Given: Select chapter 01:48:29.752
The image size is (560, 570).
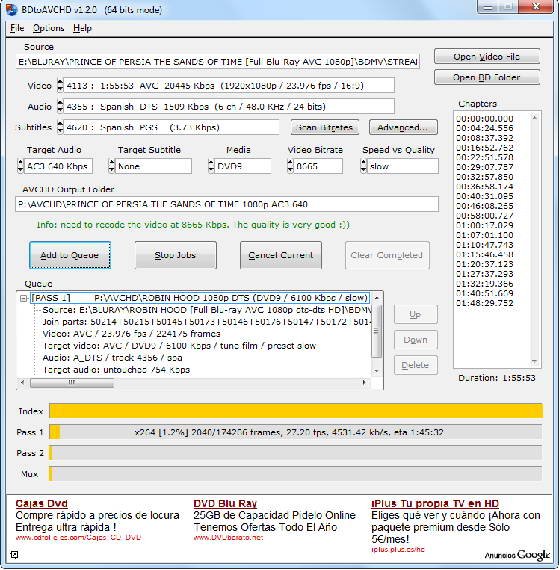Looking at the screenshot, I should coord(485,303).
